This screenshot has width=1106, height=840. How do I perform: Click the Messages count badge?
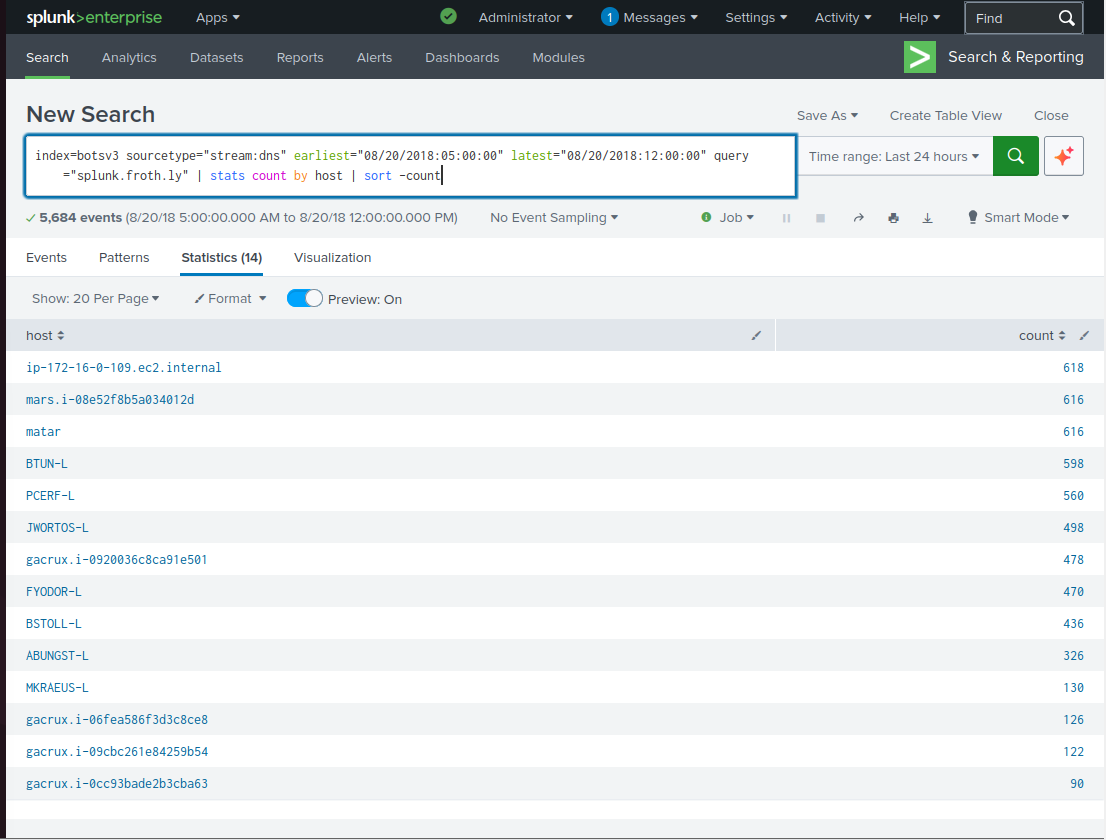(609, 17)
